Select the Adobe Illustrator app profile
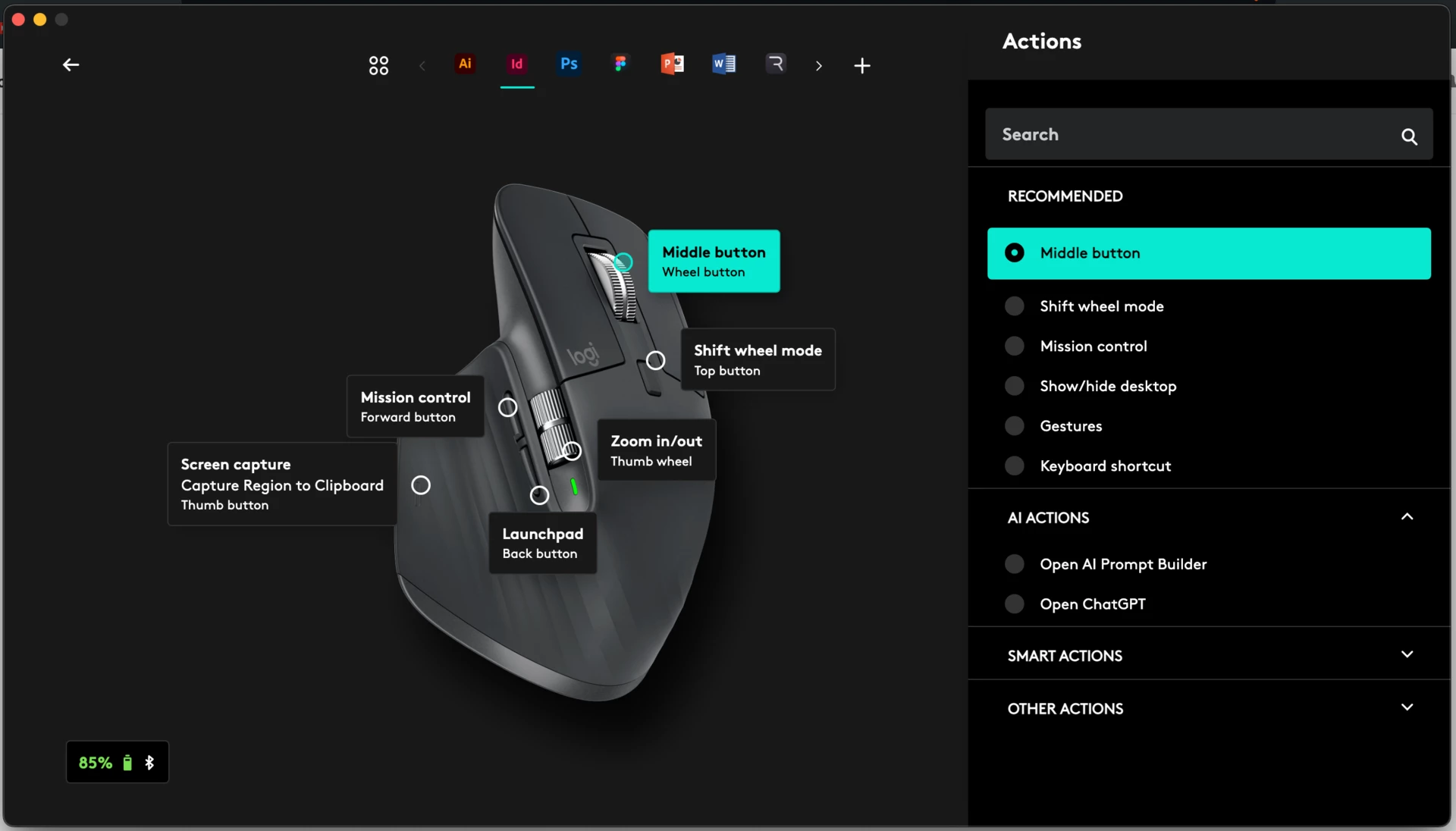 pyautogui.click(x=465, y=64)
